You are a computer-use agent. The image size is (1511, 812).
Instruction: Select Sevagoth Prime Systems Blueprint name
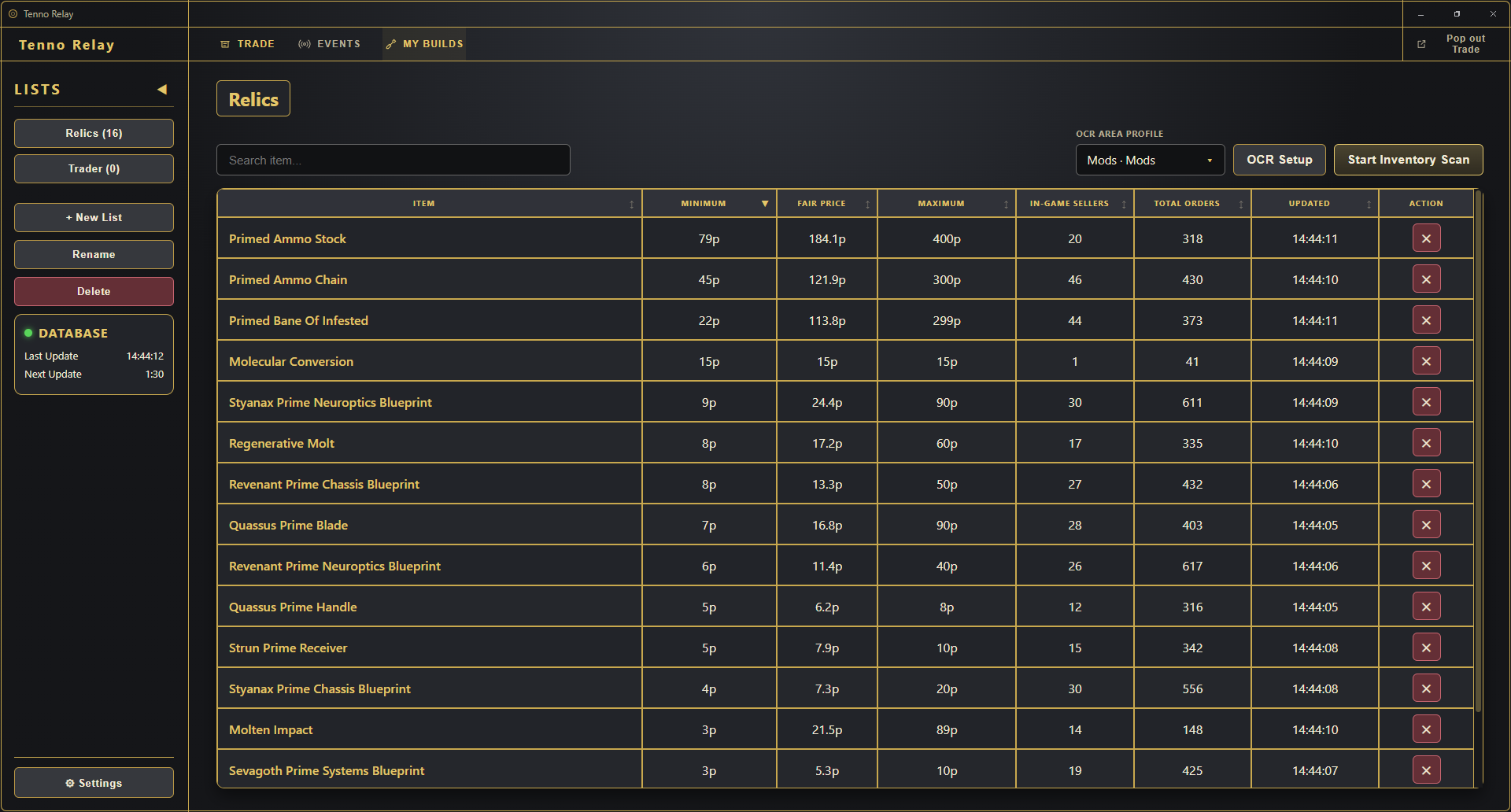[x=327, y=770]
